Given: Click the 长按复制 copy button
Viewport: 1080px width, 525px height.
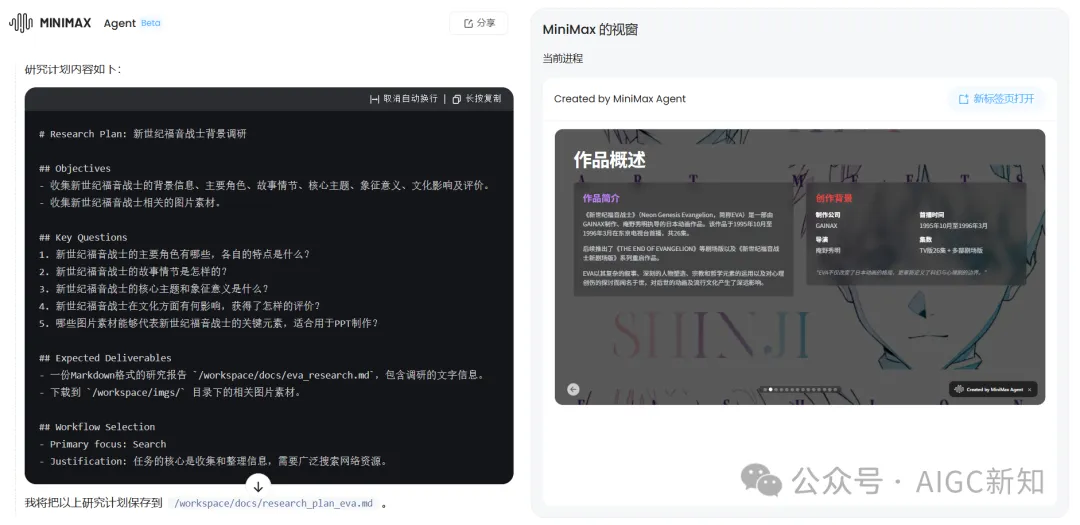Looking at the screenshot, I should click(x=477, y=99).
